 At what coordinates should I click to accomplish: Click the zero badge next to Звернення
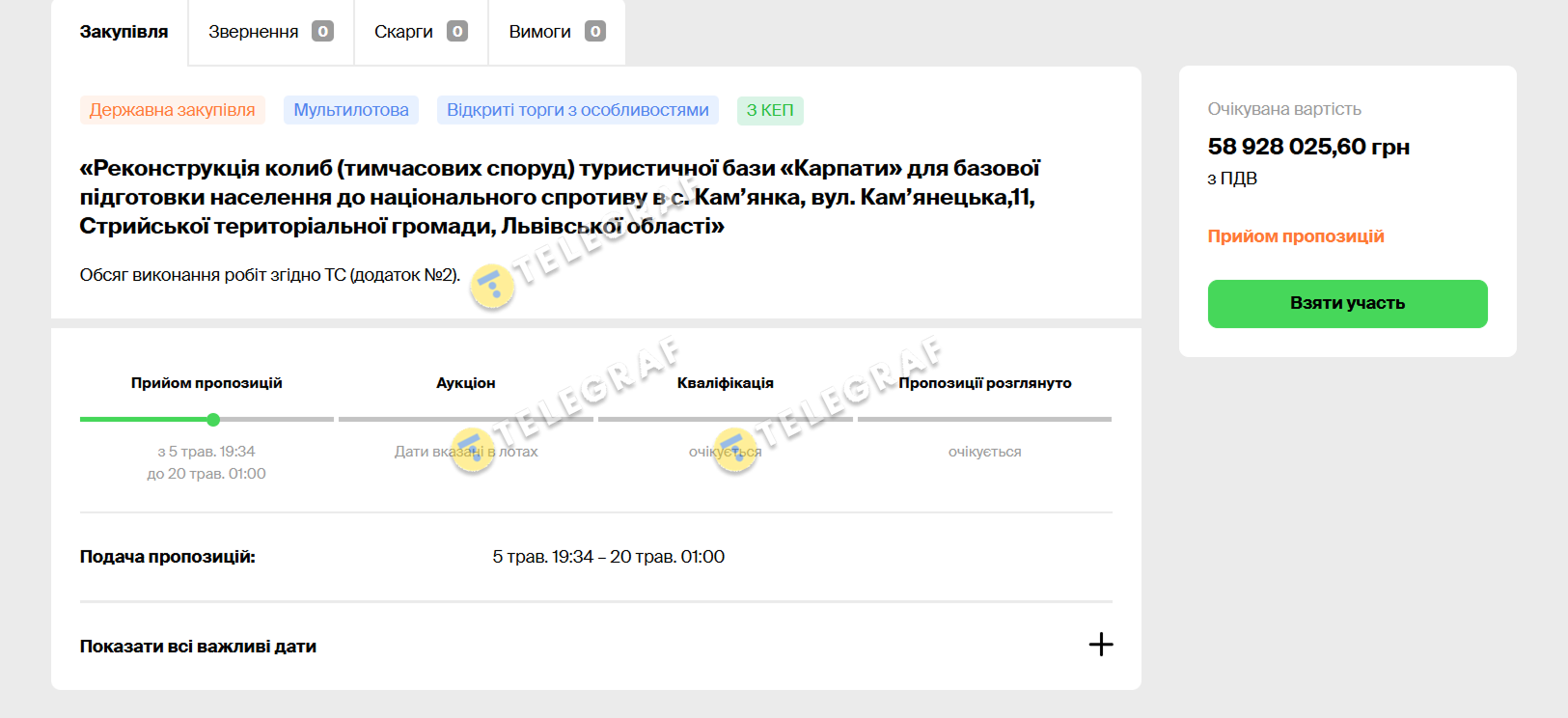[322, 32]
